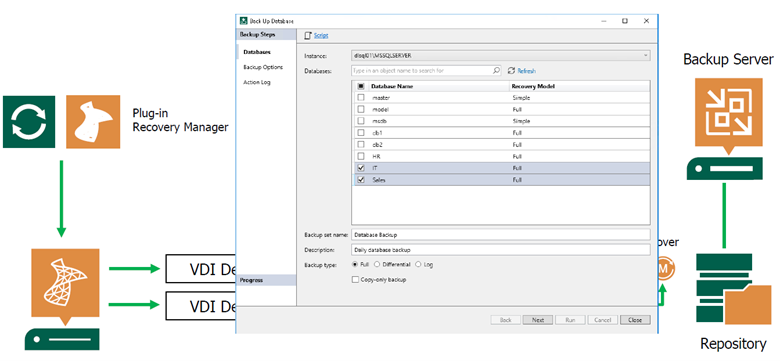The width and height of the screenshot is (780, 361).
Task: Click the Script icon in dialog toolbar
Action: coord(308,35)
